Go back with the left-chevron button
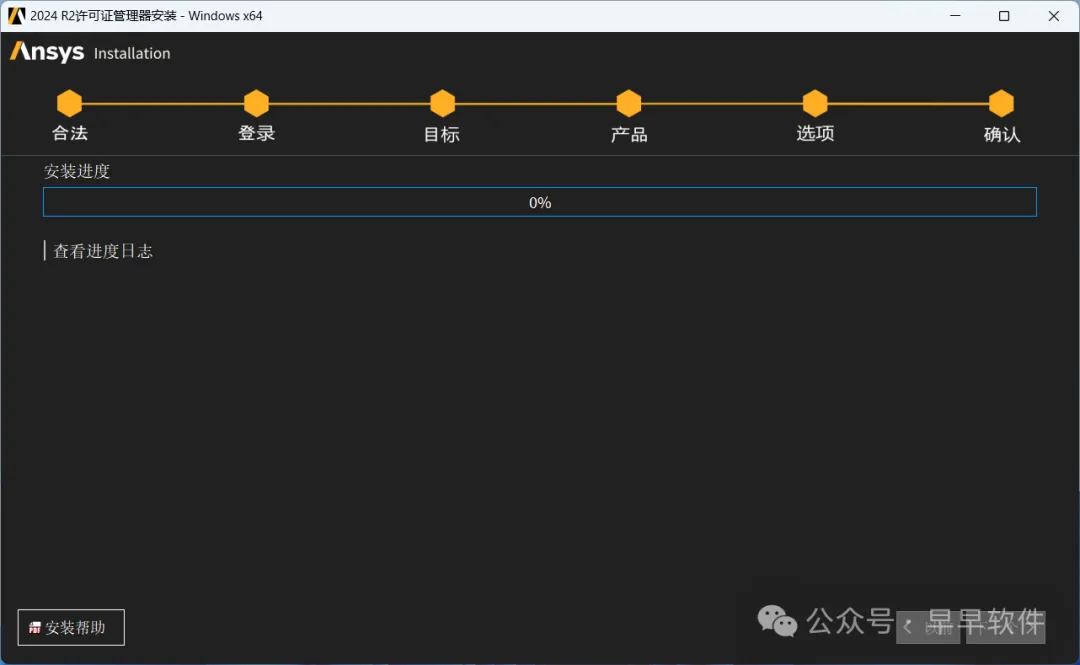 point(928,626)
